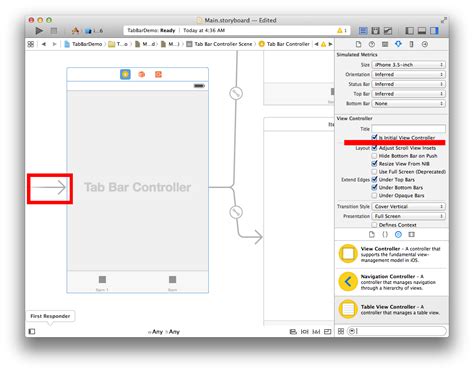Go forward in the jump bar history
The height and width of the screenshot is (372, 474).
tap(54, 44)
